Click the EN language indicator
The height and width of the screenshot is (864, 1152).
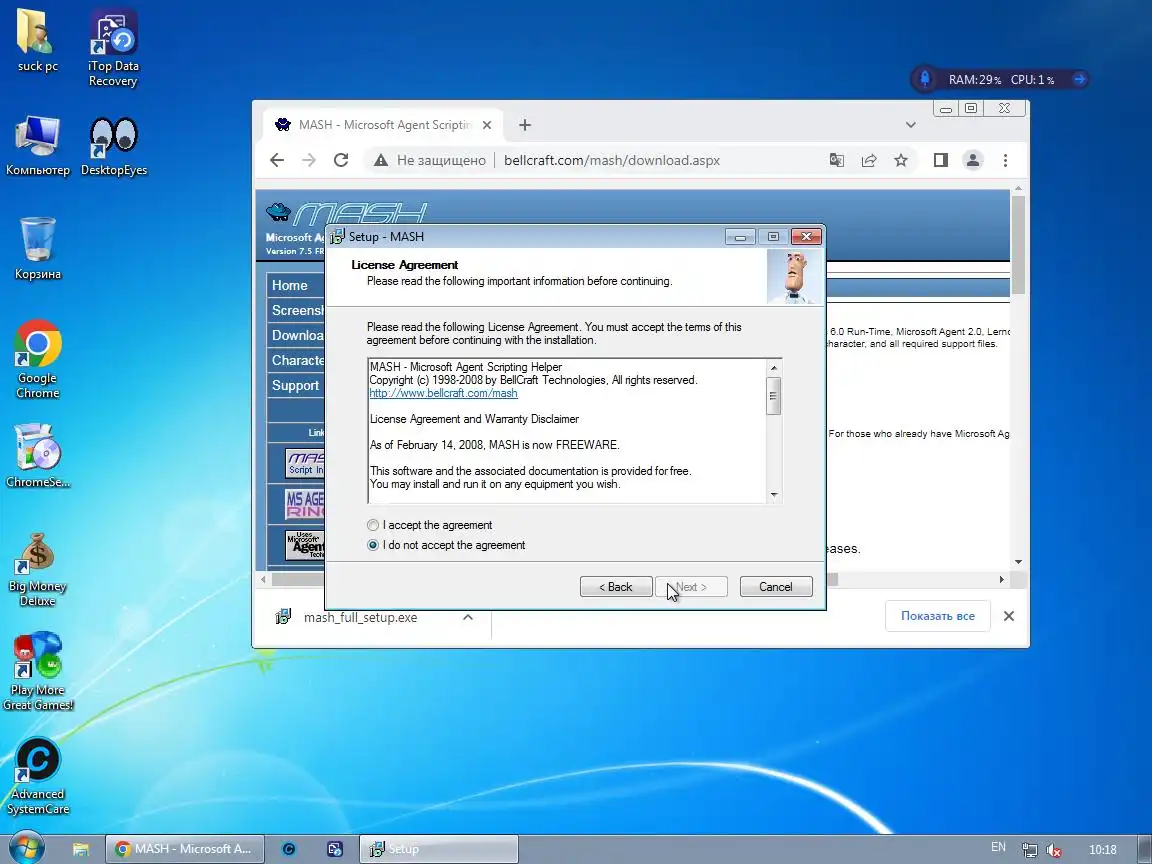tap(998, 847)
